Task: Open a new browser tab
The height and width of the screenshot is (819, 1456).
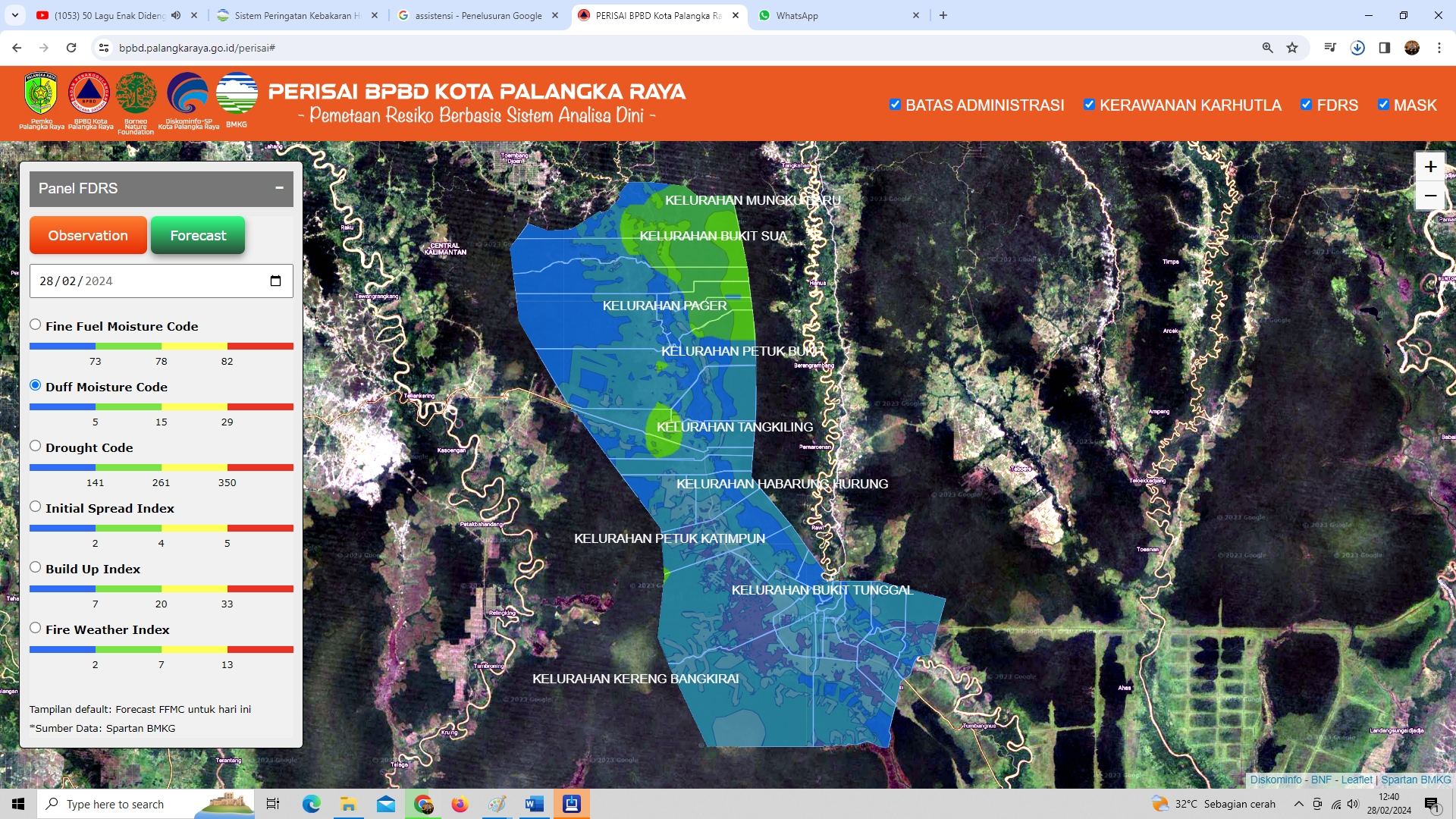Action: pos(943,15)
